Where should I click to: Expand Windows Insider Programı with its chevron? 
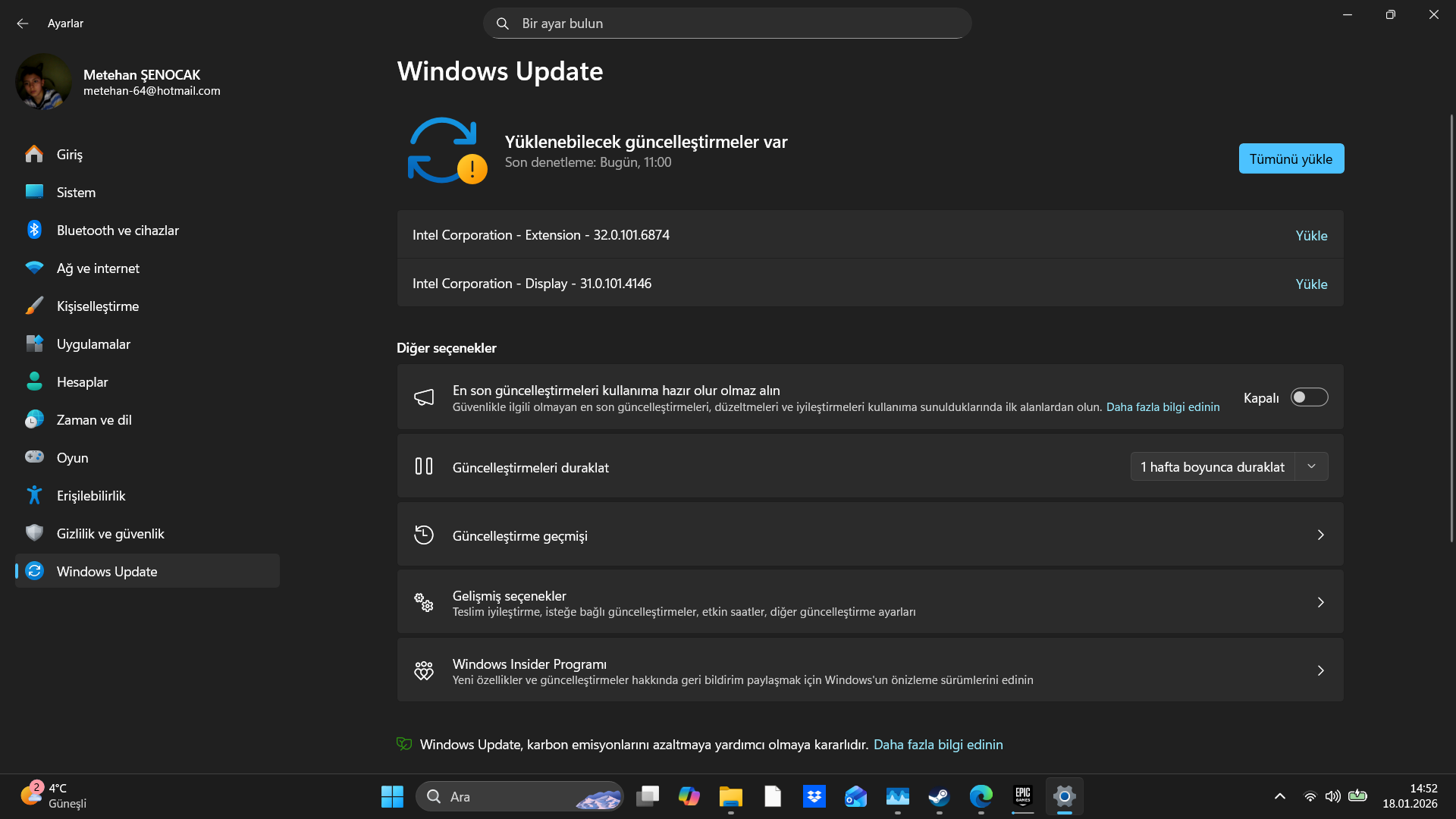(1320, 670)
